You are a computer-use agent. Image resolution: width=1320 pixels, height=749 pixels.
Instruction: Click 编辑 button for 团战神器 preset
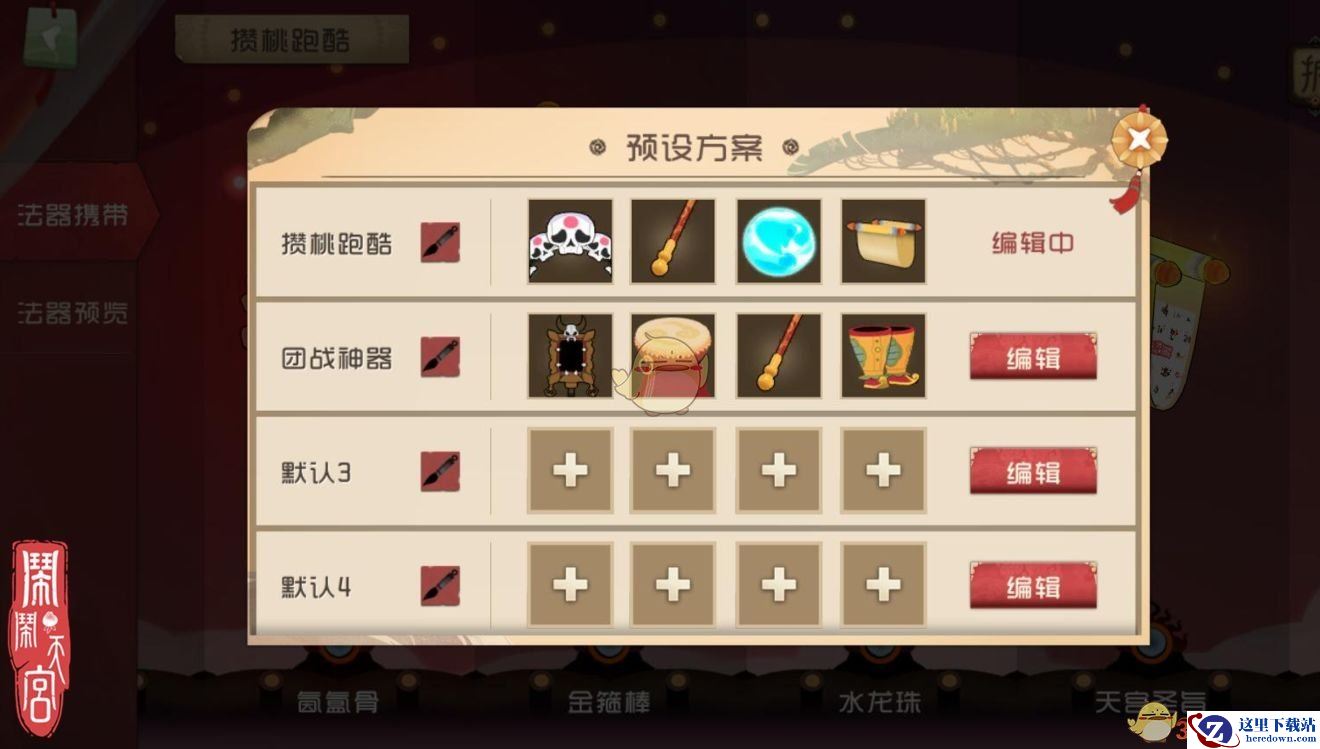pos(1033,357)
